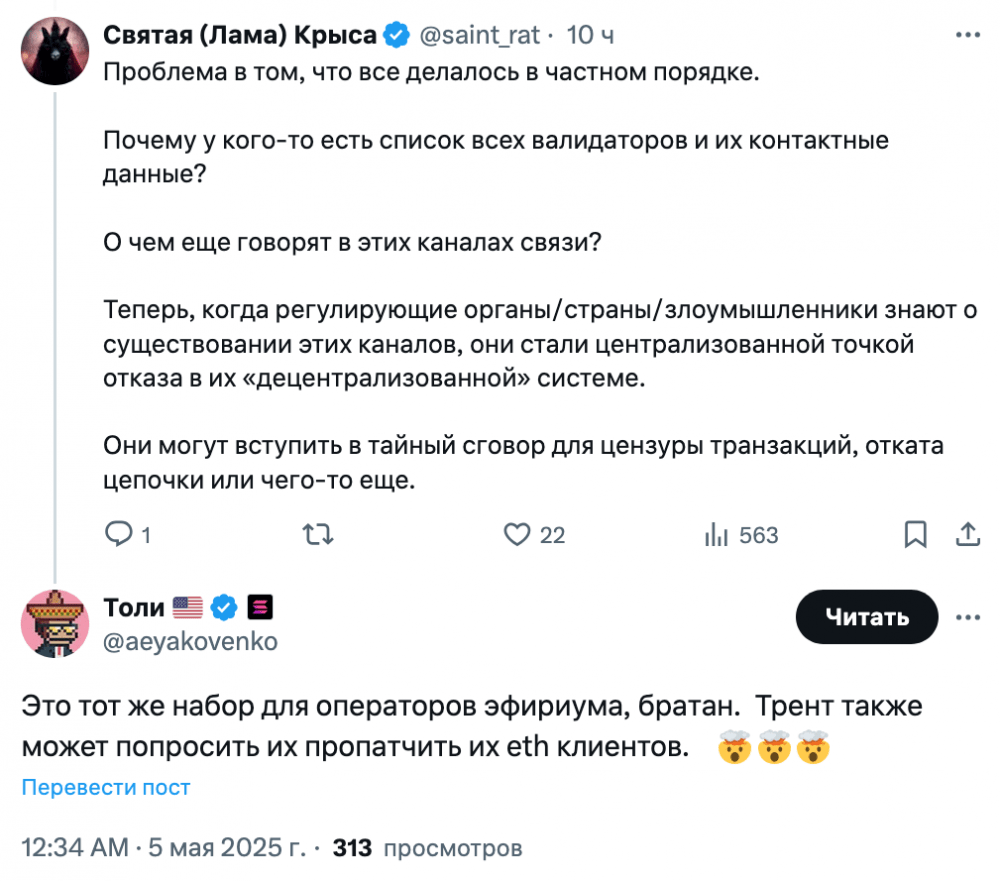
Task: Repost the saint_rat tweet
Action: click(318, 534)
